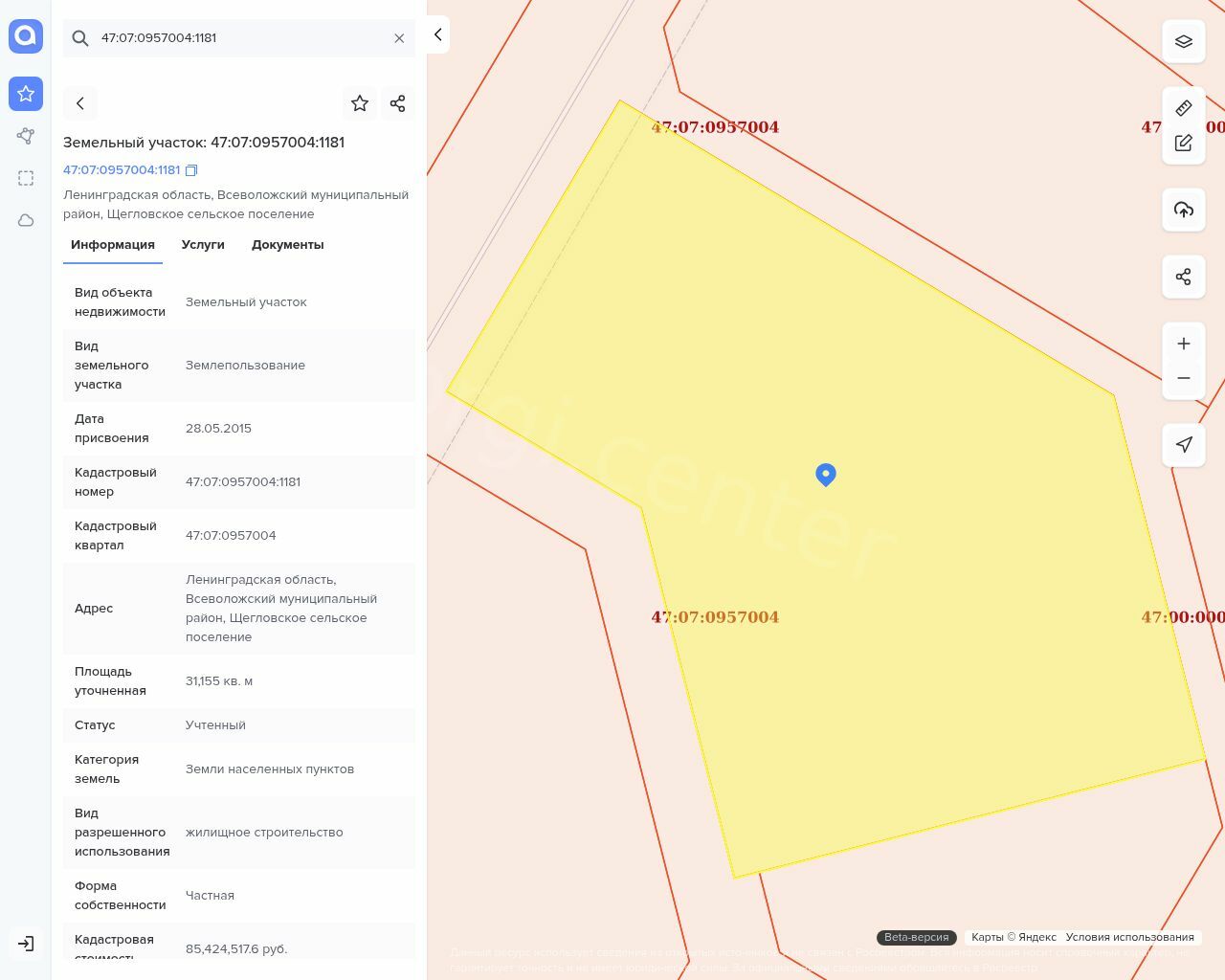Viewport: 1225px width, 980px height.
Task: Collapse the information side panel
Action: [x=437, y=34]
